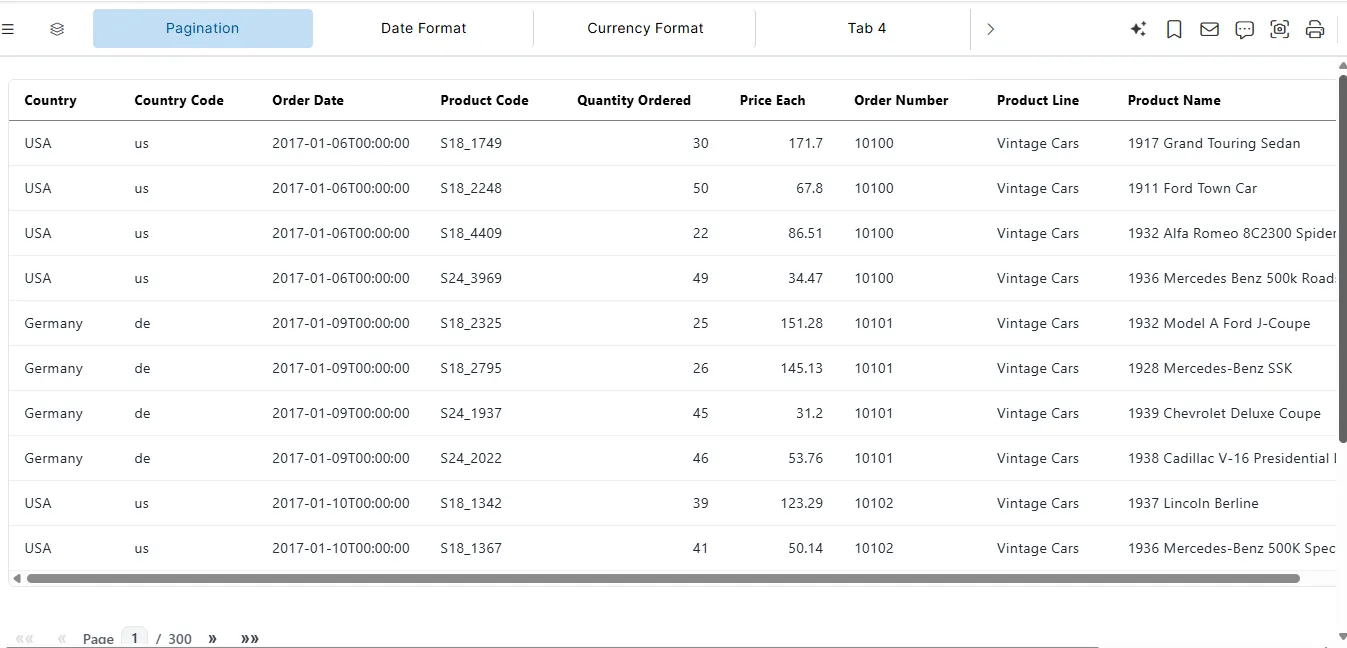Select the screenshot capture icon
The image size is (1347, 648).
click(1279, 29)
